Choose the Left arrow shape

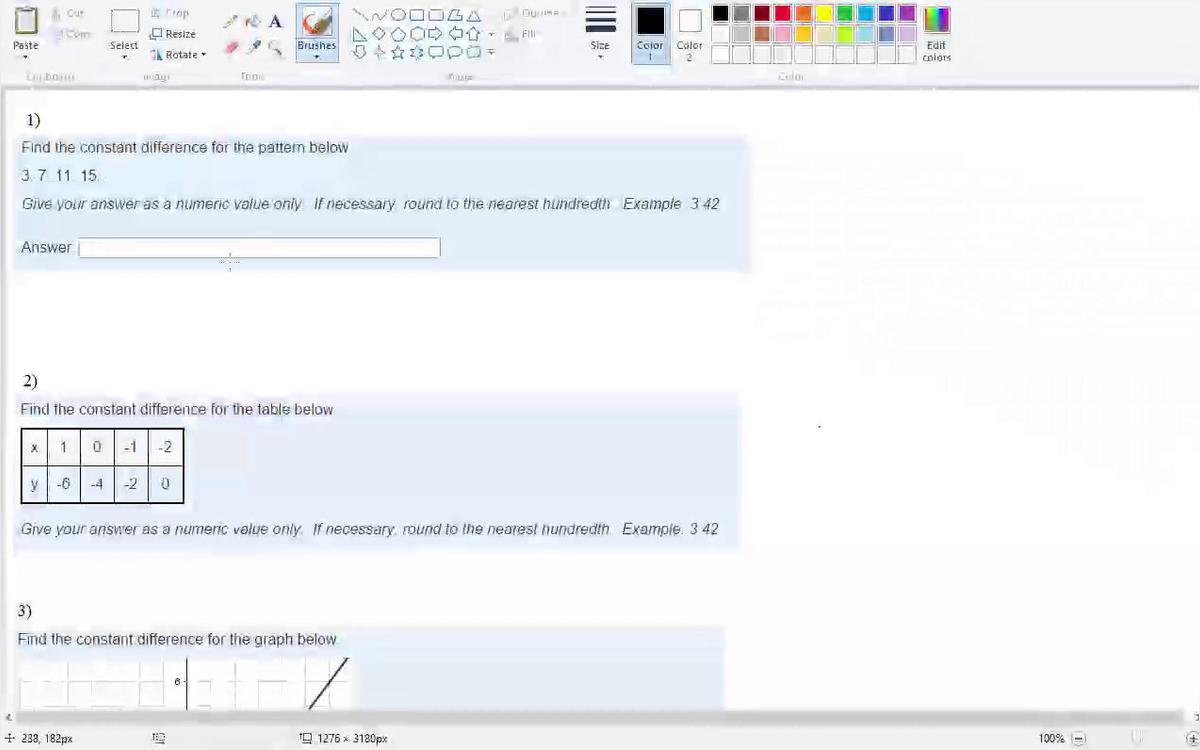[x=455, y=34]
